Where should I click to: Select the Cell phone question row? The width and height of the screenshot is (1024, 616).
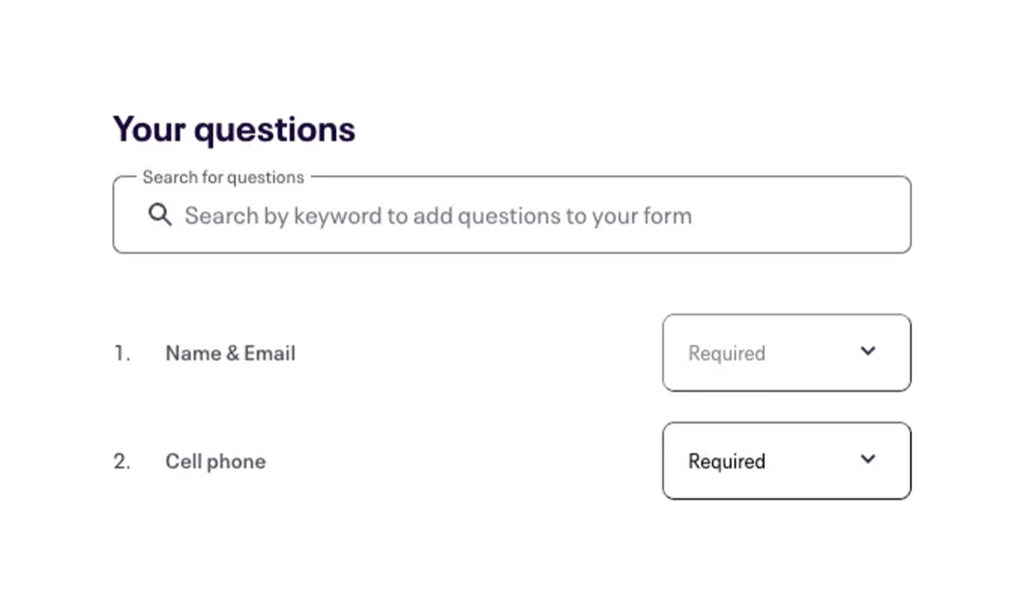512,461
